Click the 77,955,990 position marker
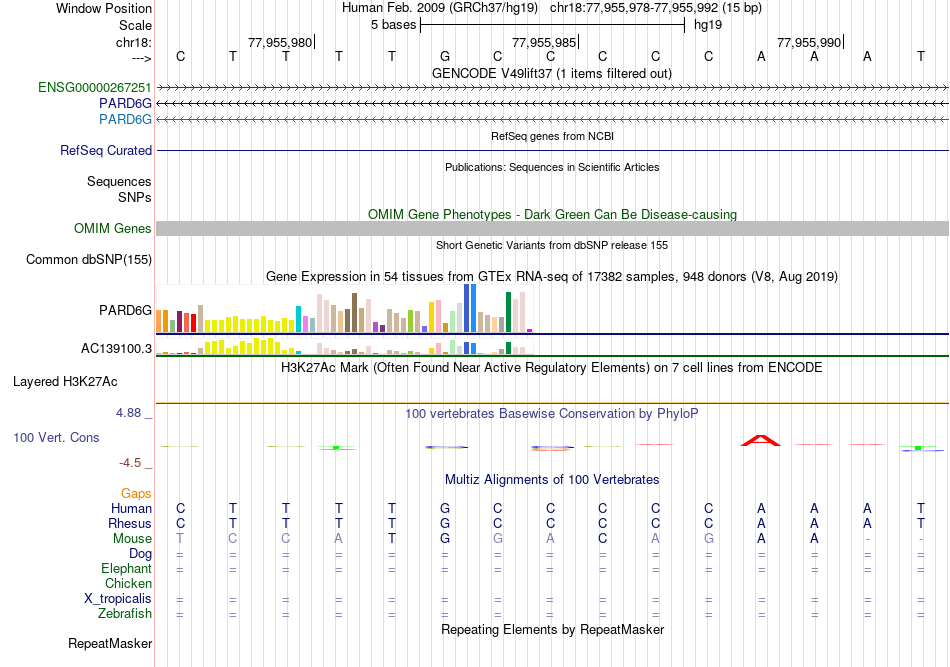 (x=810, y=42)
